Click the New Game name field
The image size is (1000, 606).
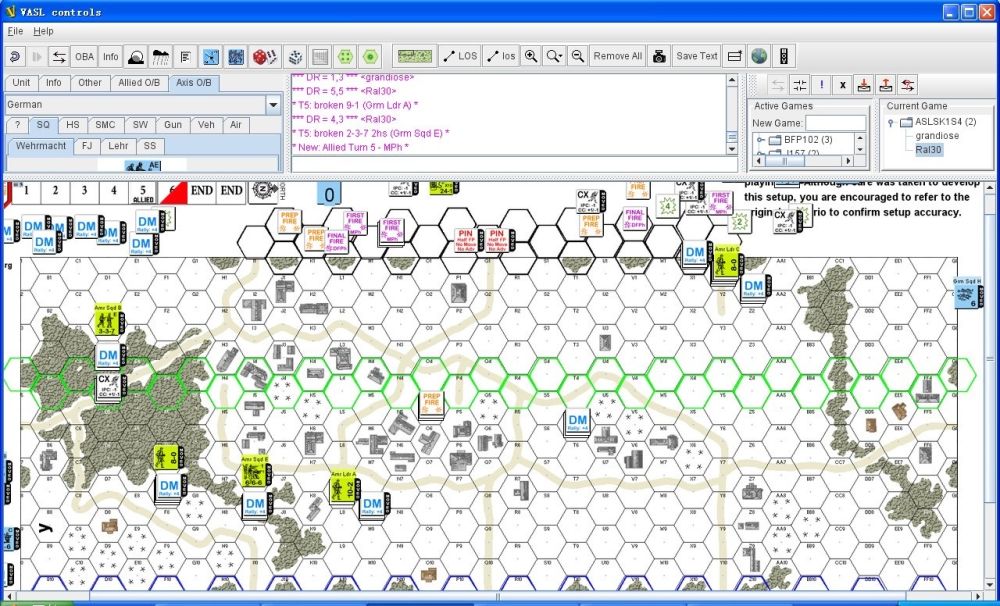coord(835,123)
